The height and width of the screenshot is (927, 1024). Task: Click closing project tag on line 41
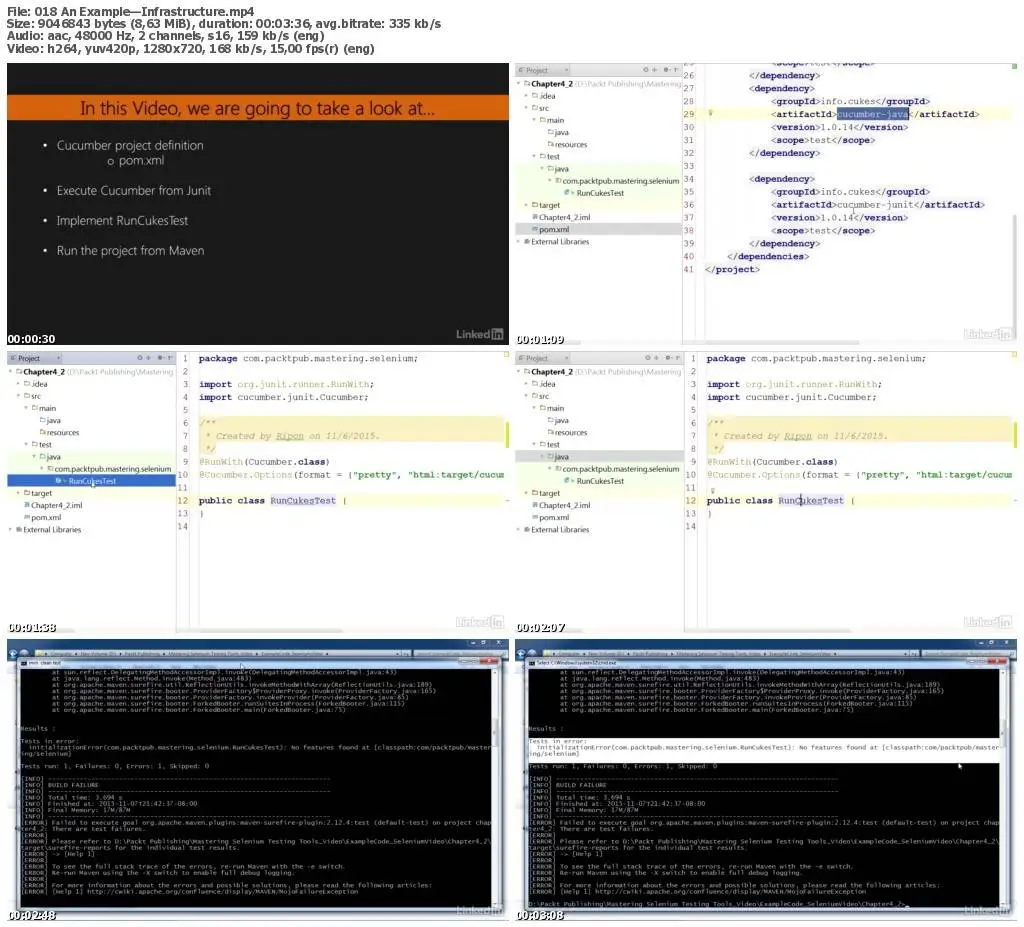pyautogui.click(x=732, y=269)
